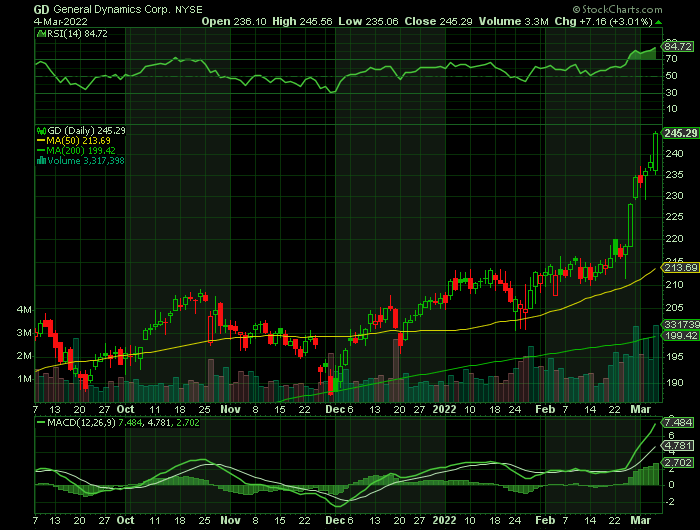This screenshot has height=530, width=700.
Task: Click Nov on the price panel date axis
Action: [230, 409]
